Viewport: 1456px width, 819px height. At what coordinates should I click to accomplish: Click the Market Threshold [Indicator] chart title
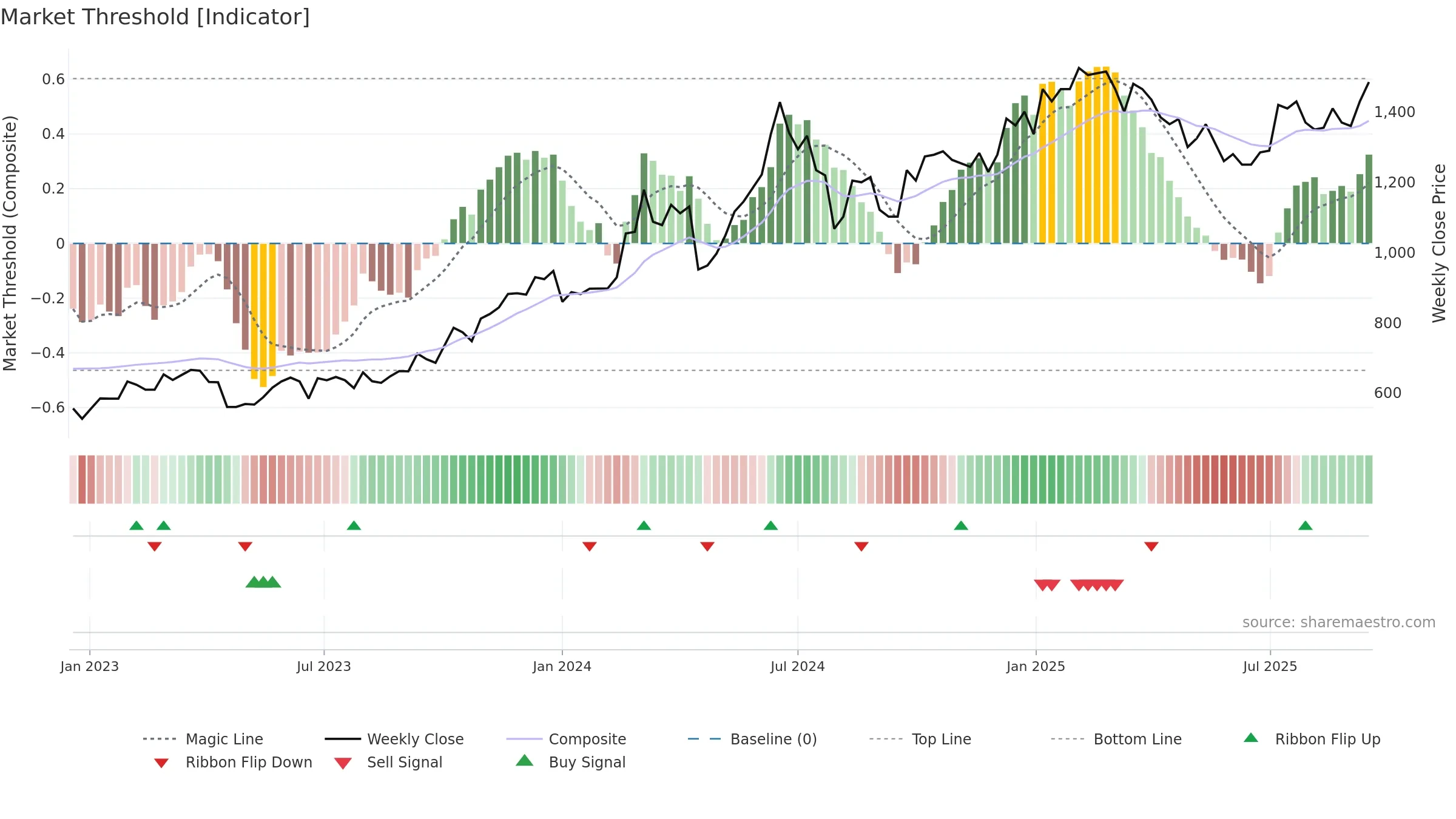click(155, 17)
